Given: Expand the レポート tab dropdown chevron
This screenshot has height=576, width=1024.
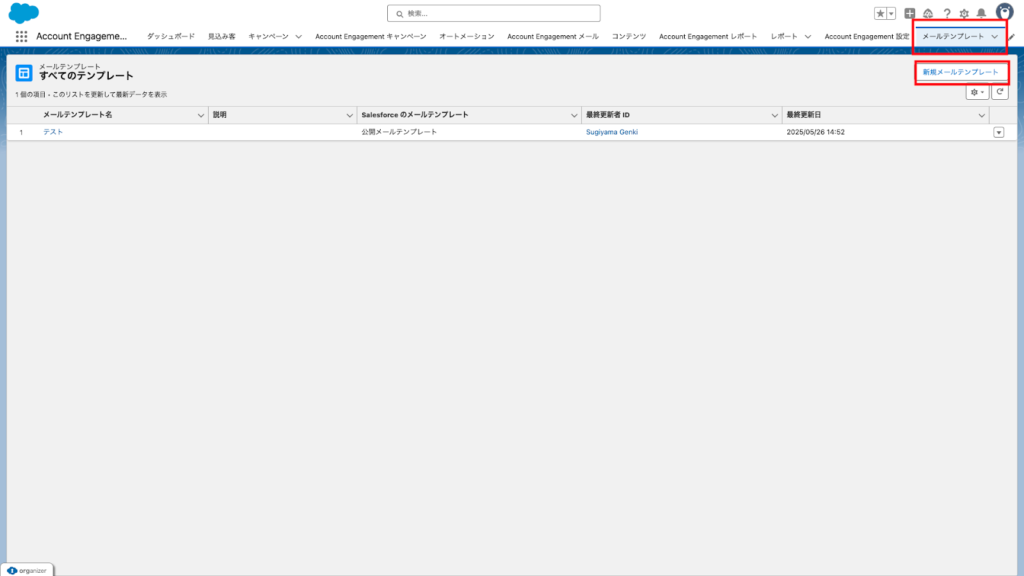Looking at the screenshot, I should pos(808,37).
